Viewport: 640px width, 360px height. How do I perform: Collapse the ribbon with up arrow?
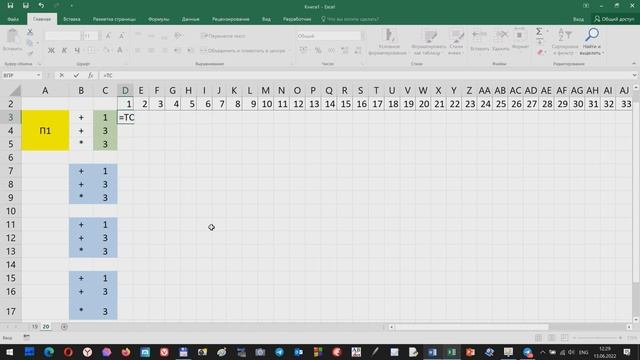pyautogui.click(x=634, y=64)
